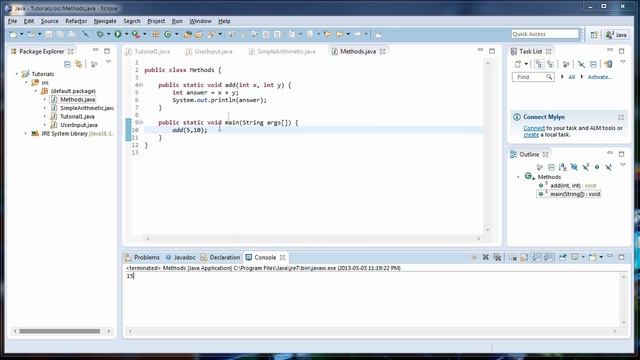Remove launch with console X icon

(x=486, y=257)
